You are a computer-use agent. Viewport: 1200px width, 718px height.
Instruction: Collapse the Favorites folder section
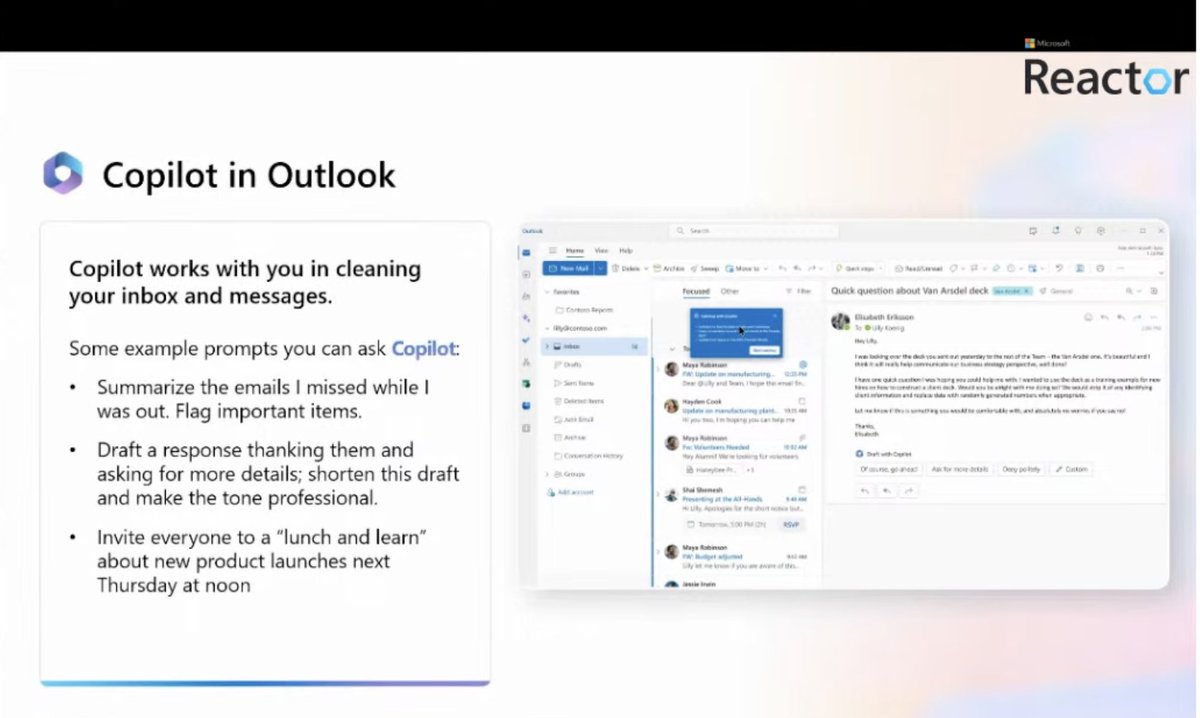click(547, 292)
